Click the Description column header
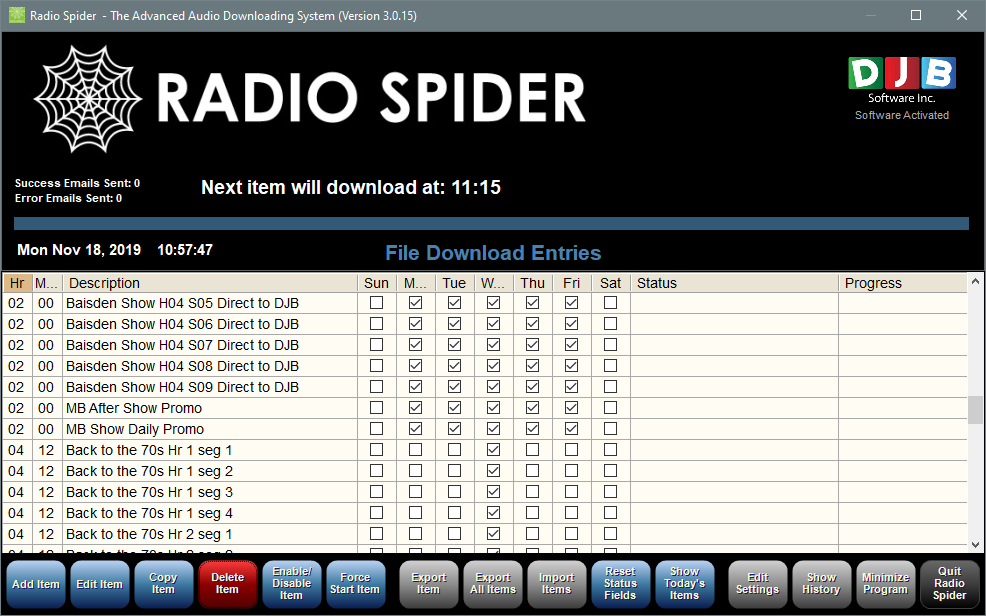This screenshot has width=986, height=616. tap(210, 283)
